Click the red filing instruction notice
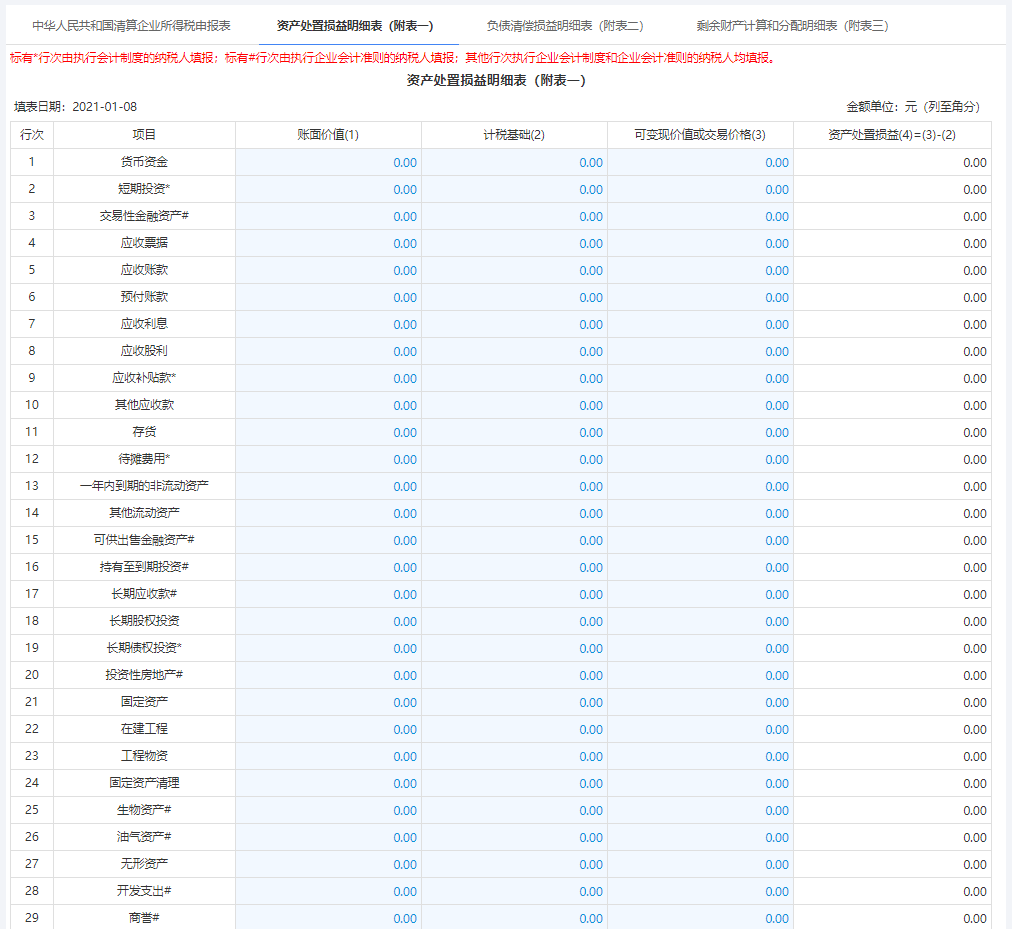Image resolution: width=1012 pixels, height=929 pixels. (x=392, y=58)
